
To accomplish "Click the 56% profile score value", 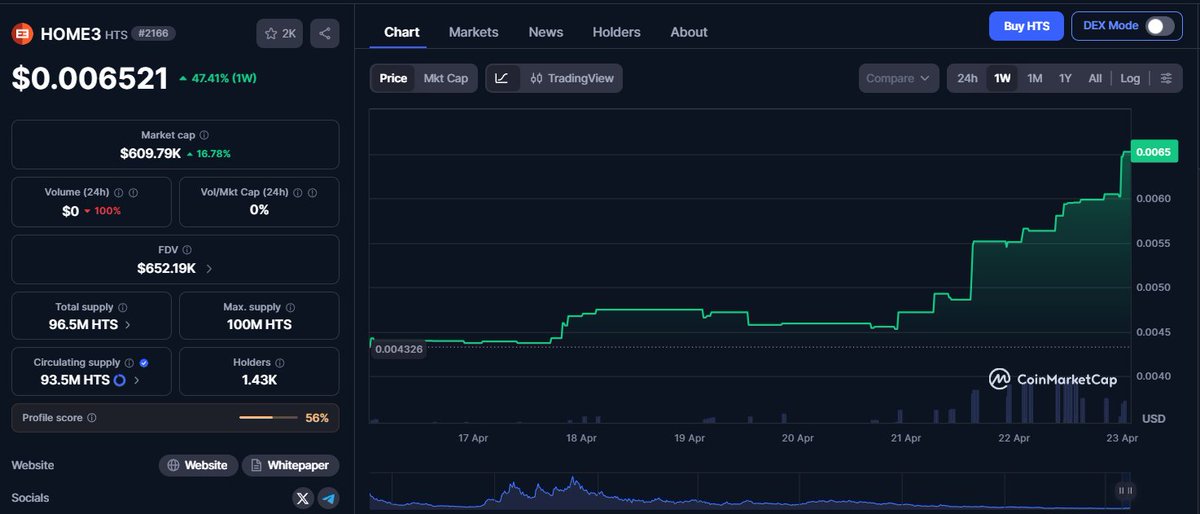I will point(317,418).
